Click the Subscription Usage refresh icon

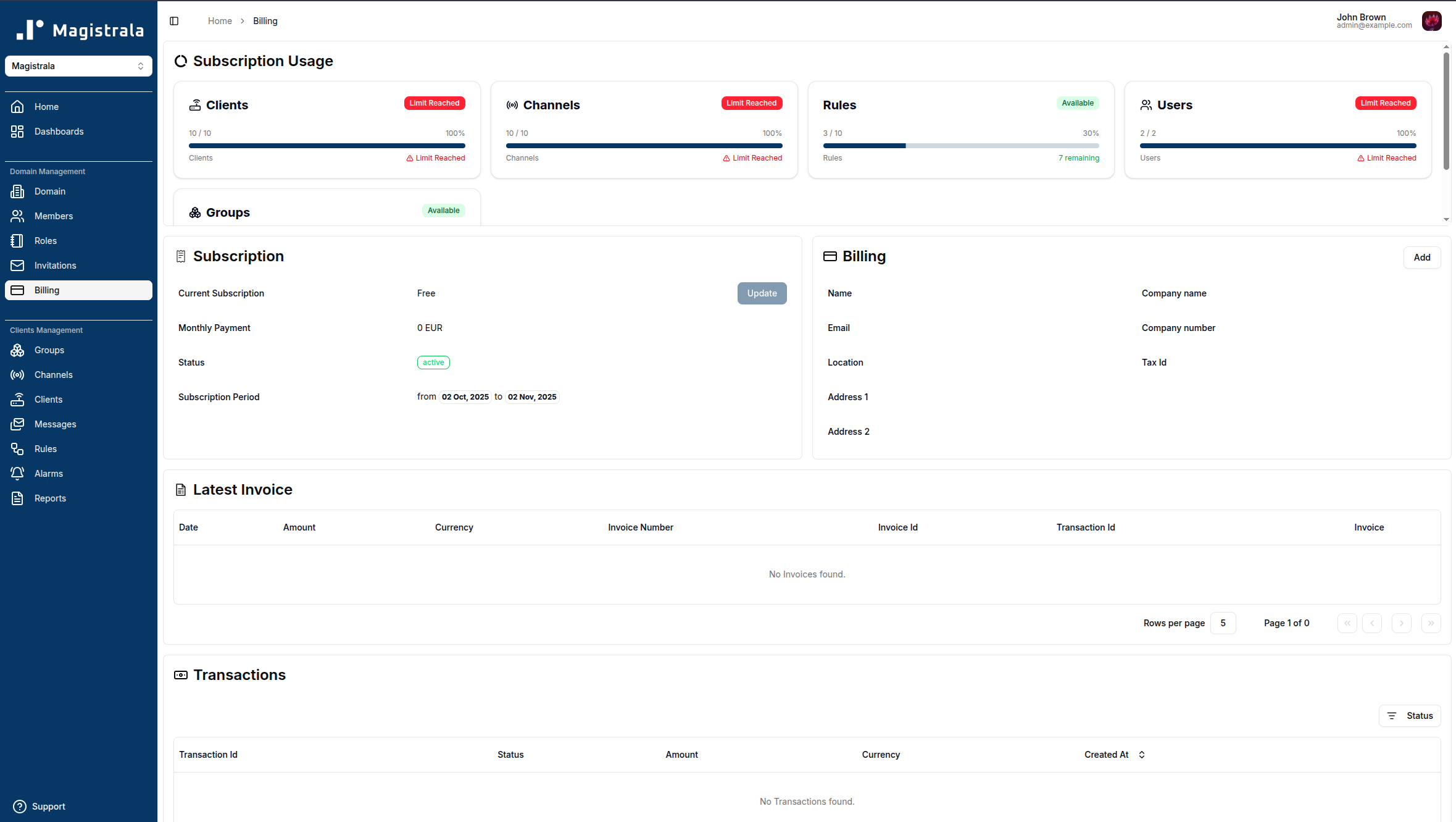pos(181,61)
